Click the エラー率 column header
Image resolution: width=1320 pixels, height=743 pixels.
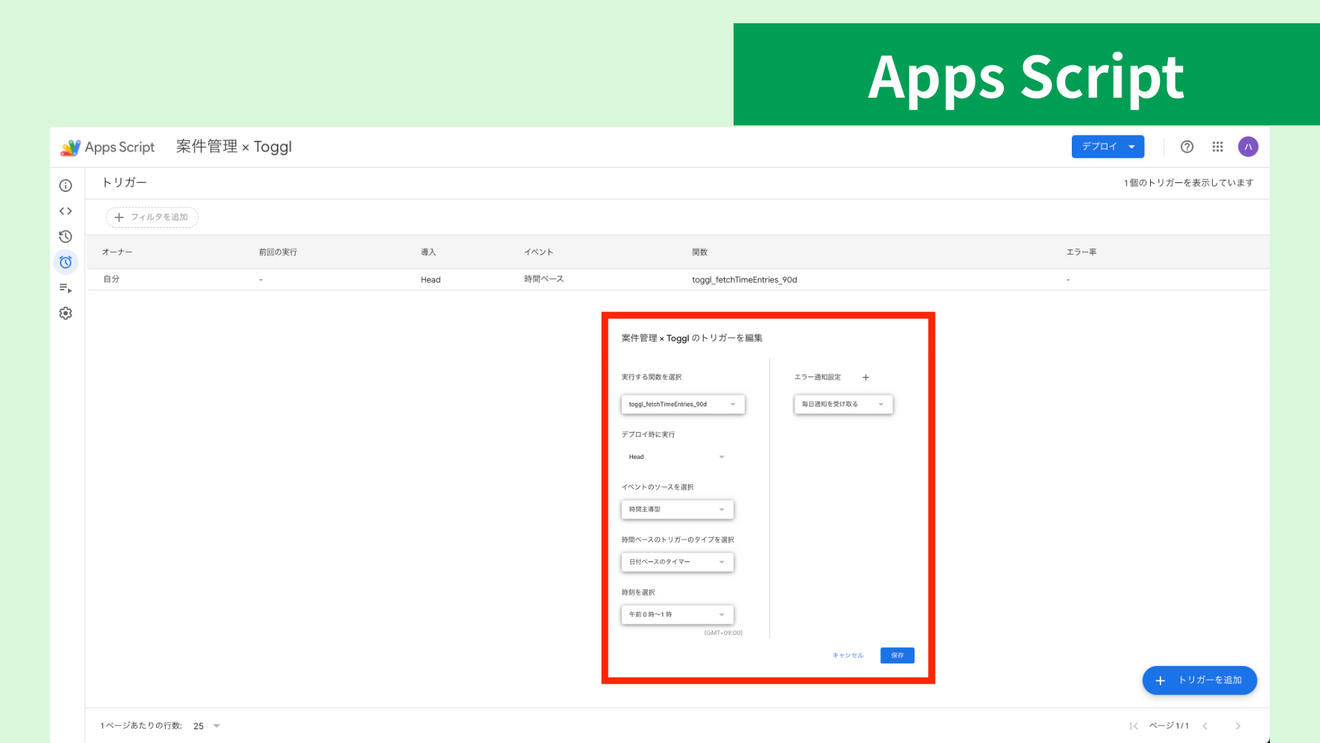tap(1081, 252)
